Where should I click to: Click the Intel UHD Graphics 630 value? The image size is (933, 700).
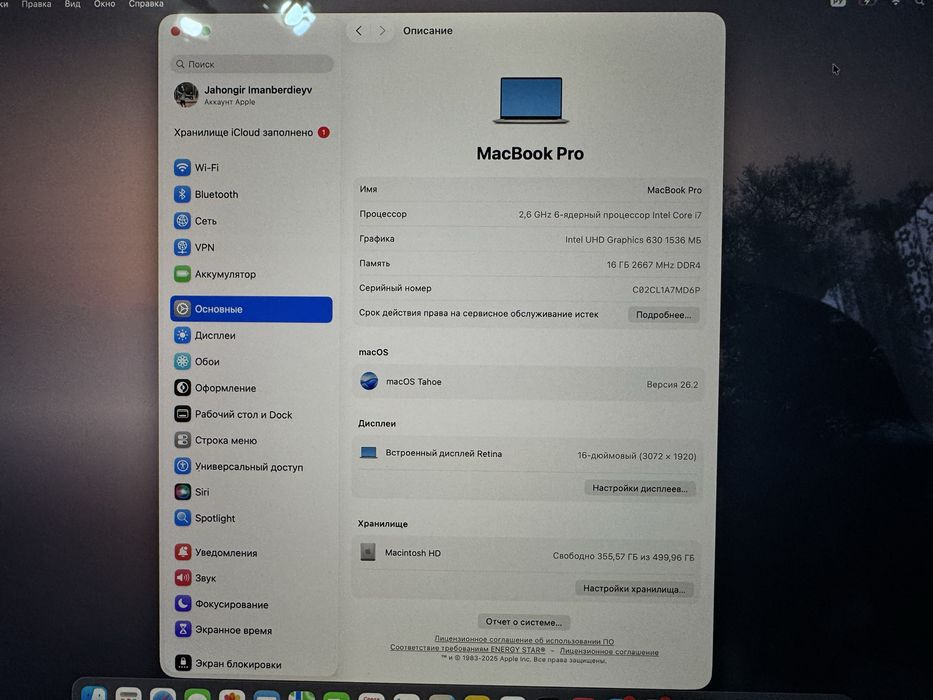633,240
